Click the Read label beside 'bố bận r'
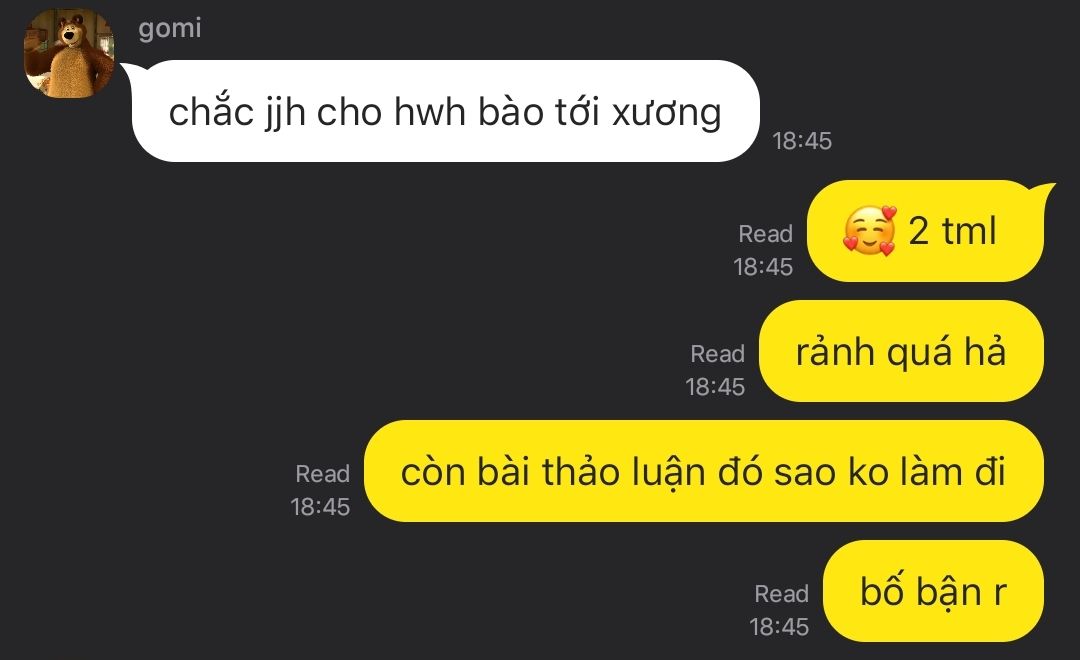The width and height of the screenshot is (1080, 660). pyautogui.click(x=781, y=594)
